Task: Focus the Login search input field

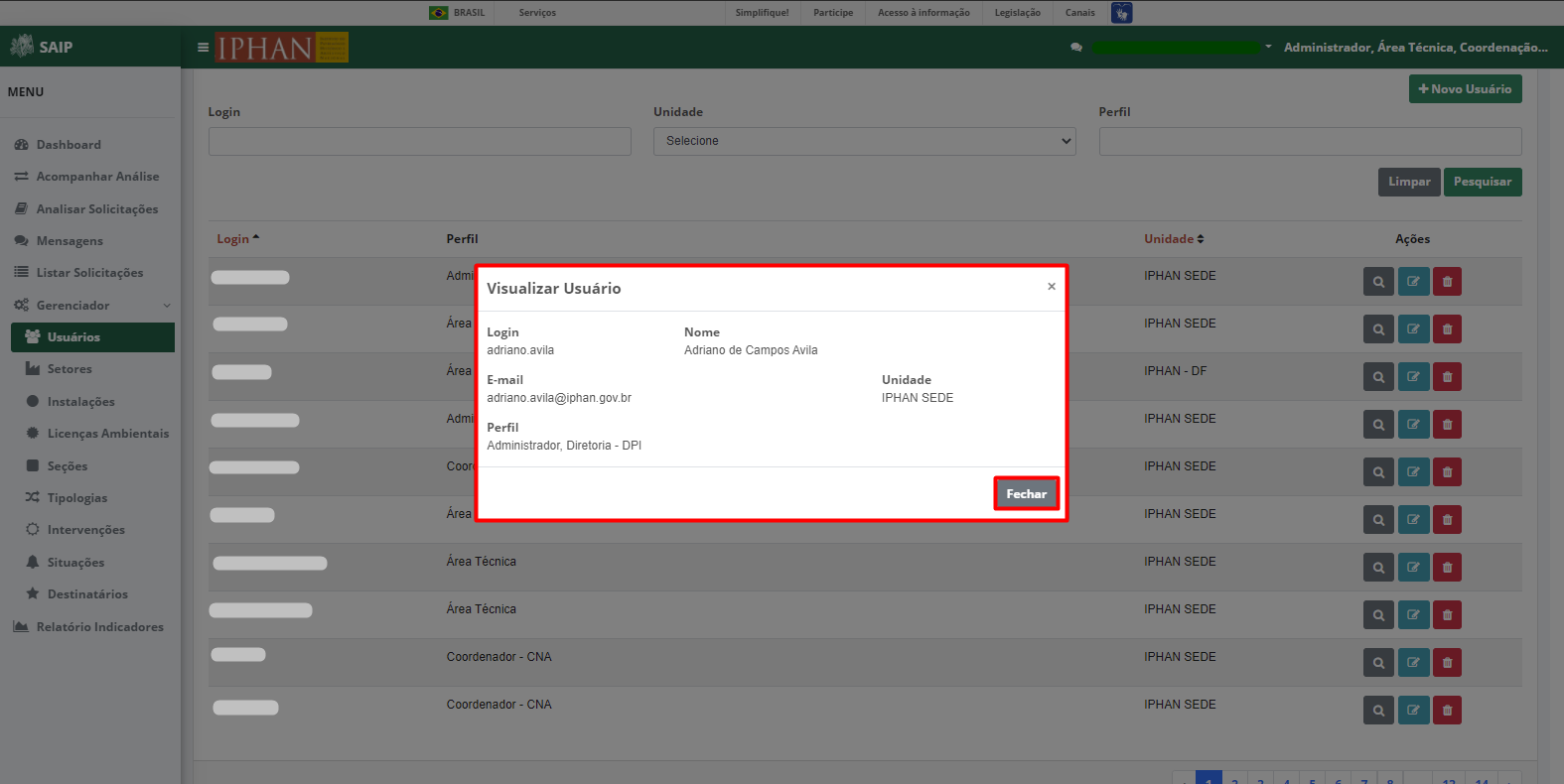Action: (x=419, y=141)
